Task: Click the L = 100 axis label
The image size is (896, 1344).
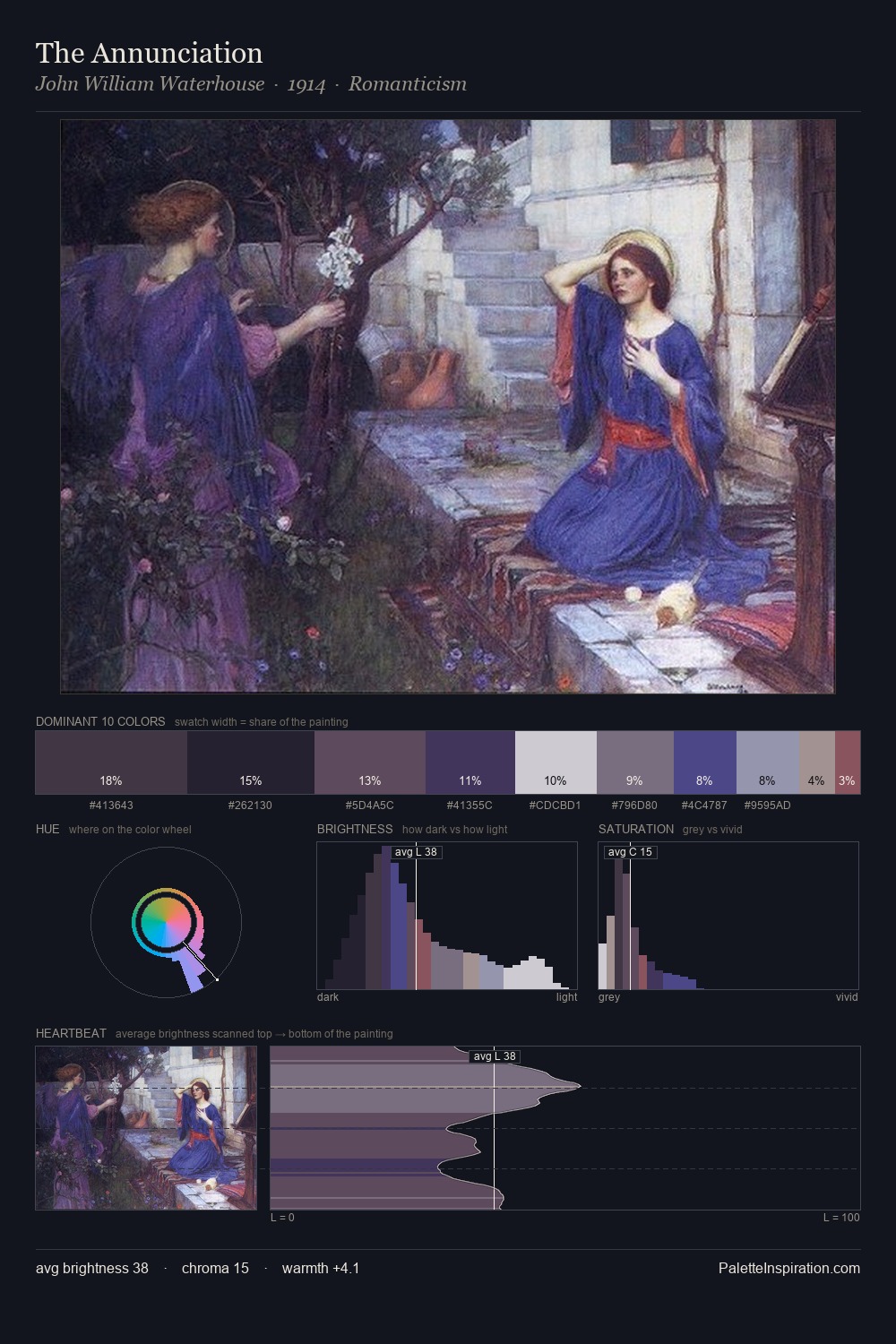Action: (841, 1217)
